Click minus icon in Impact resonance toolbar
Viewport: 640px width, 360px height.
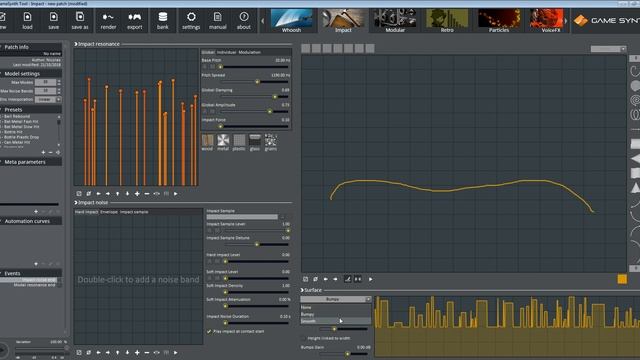point(147,193)
